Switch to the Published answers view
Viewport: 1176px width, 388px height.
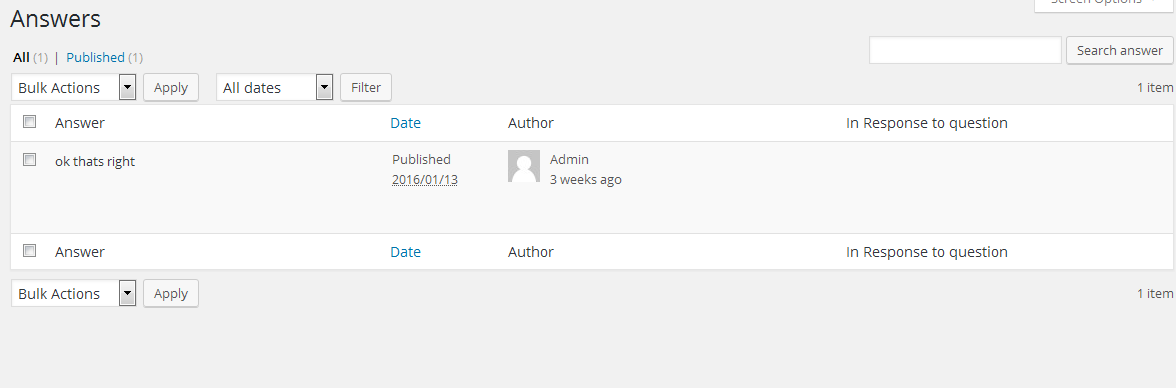tap(95, 57)
